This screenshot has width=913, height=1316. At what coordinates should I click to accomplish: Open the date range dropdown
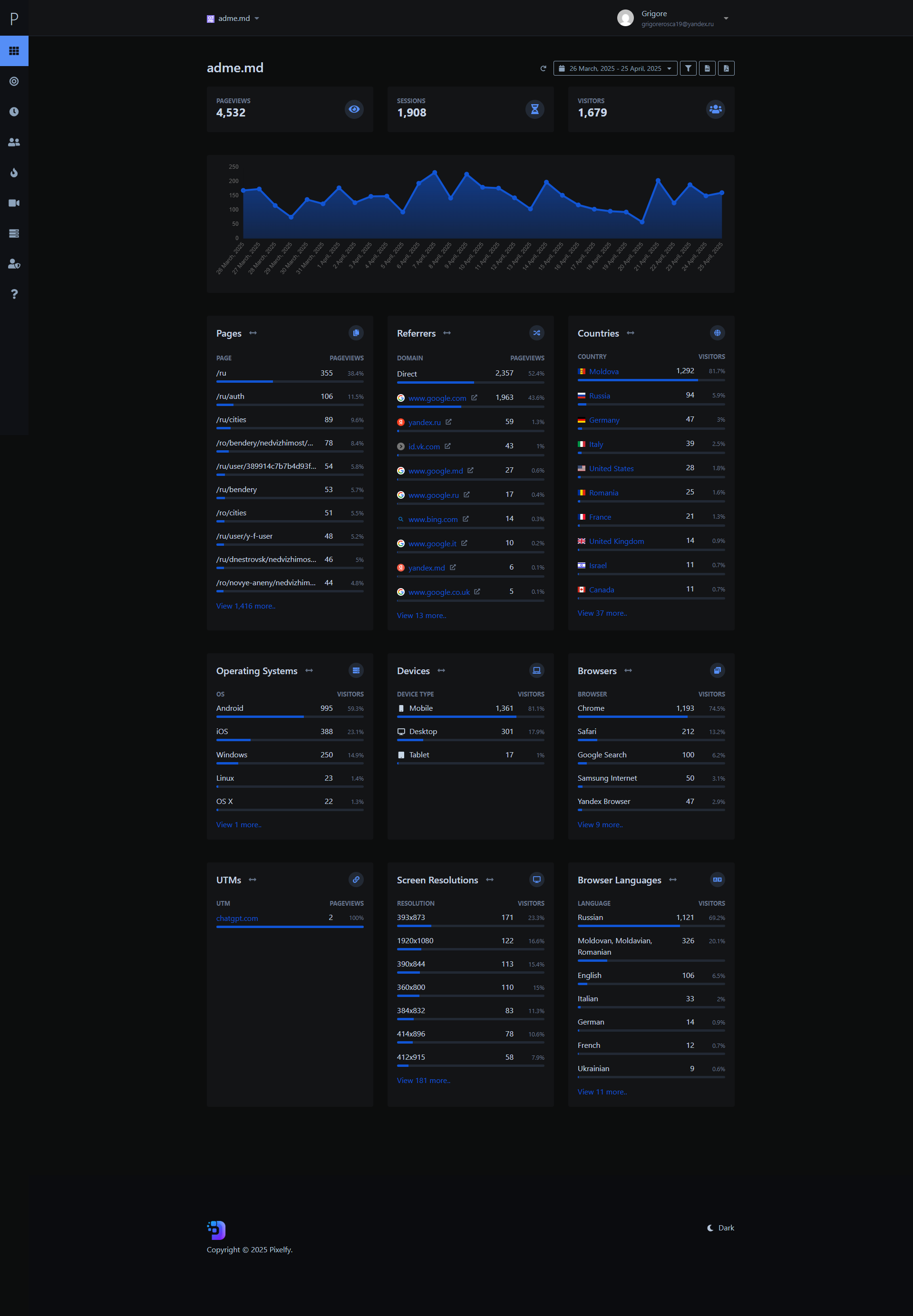tap(615, 68)
